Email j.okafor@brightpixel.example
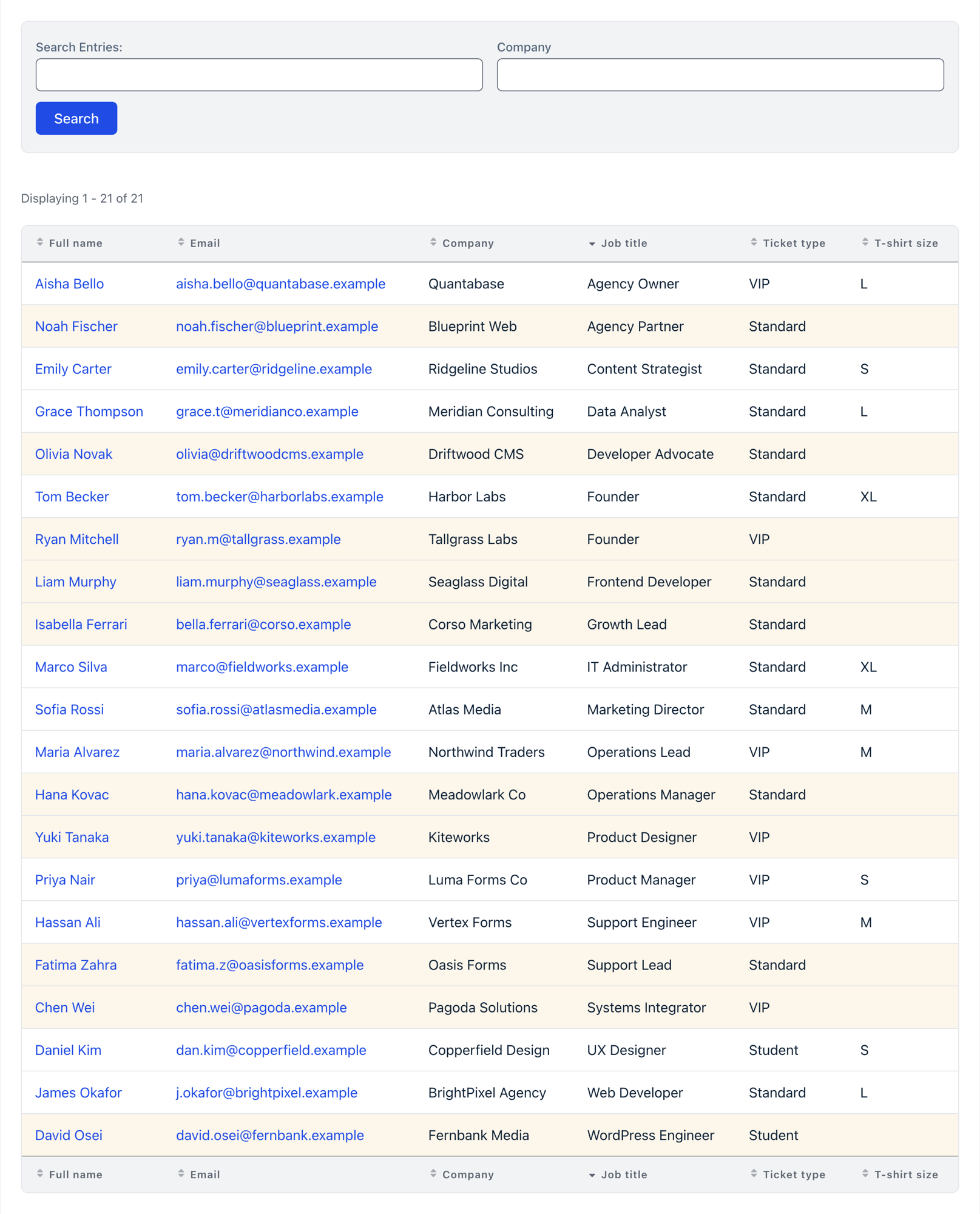Image resolution: width=980 pixels, height=1214 pixels. tap(267, 1093)
